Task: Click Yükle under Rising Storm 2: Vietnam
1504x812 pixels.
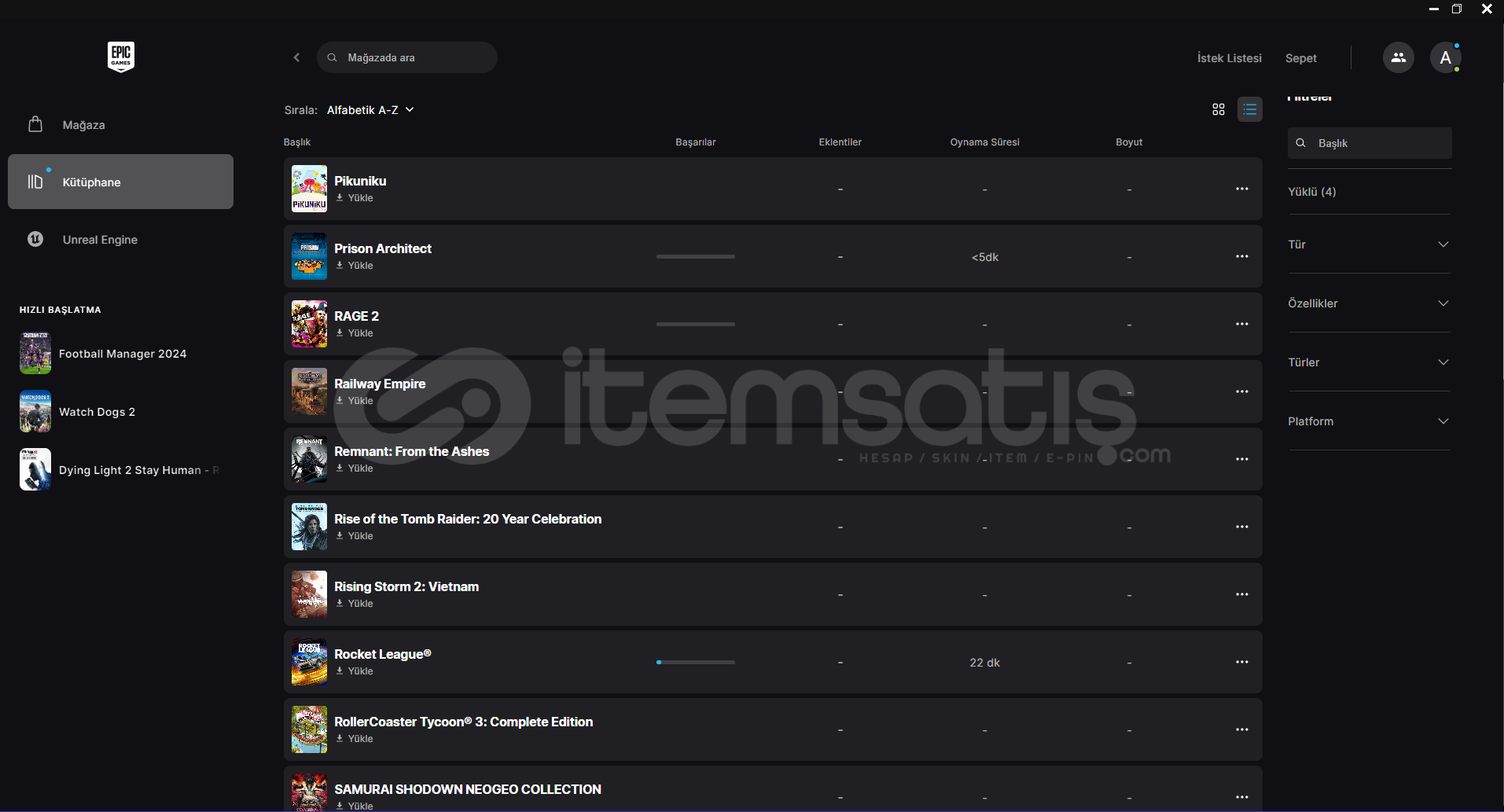Action: 355,604
